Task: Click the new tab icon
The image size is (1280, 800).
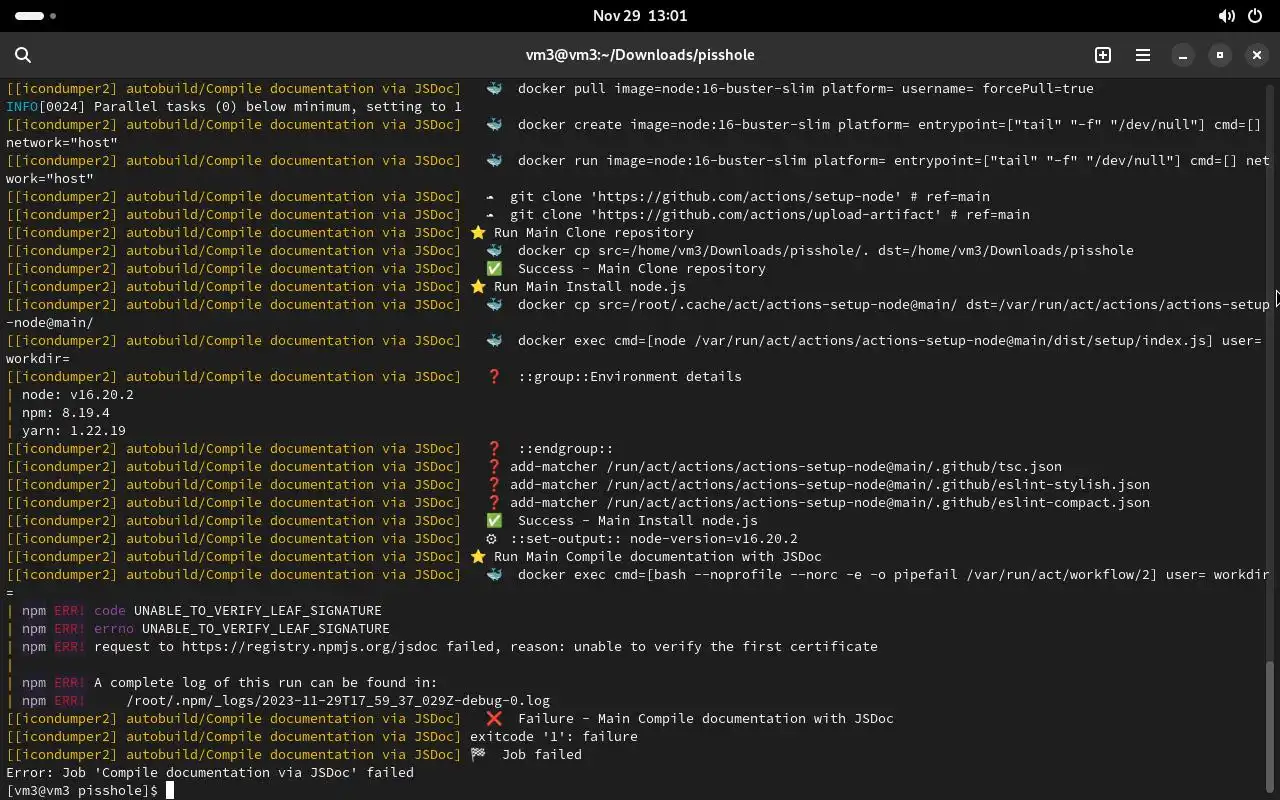Action: [x=1103, y=55]
